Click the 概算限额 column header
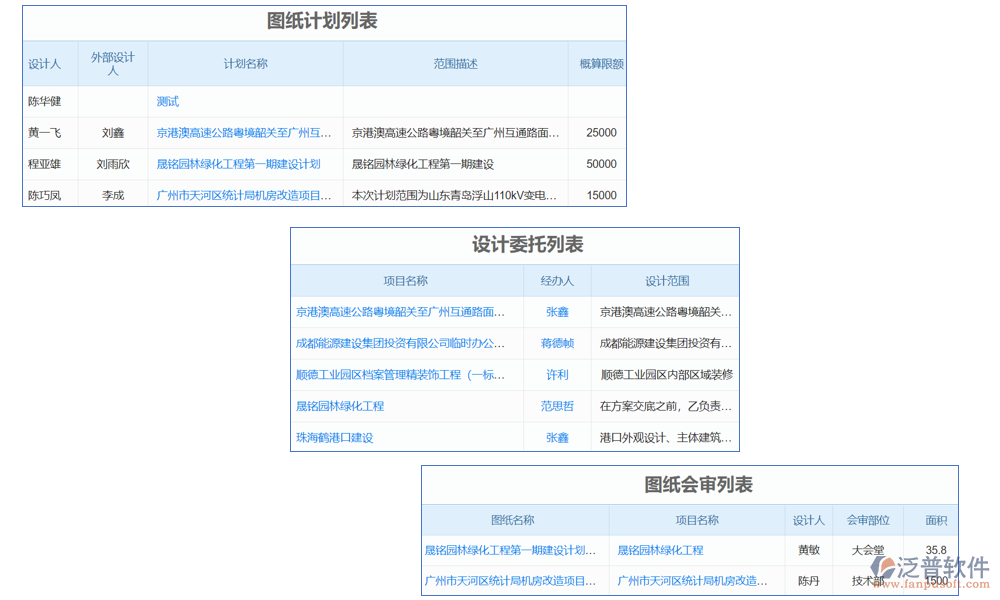Screen dimensions: 1000x600 click(601, 64)
